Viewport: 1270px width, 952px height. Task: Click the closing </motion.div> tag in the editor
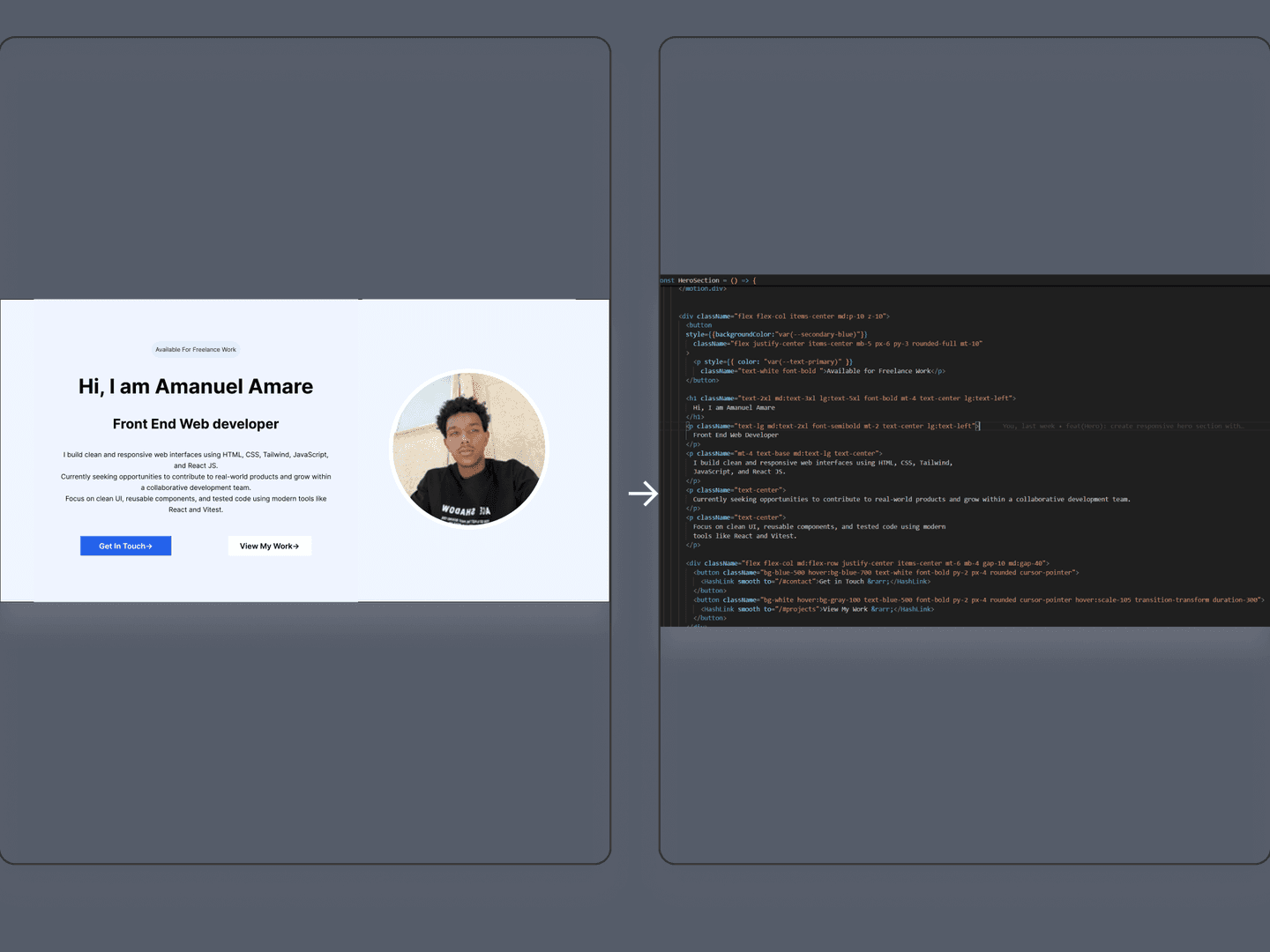[x=703, y=288]
